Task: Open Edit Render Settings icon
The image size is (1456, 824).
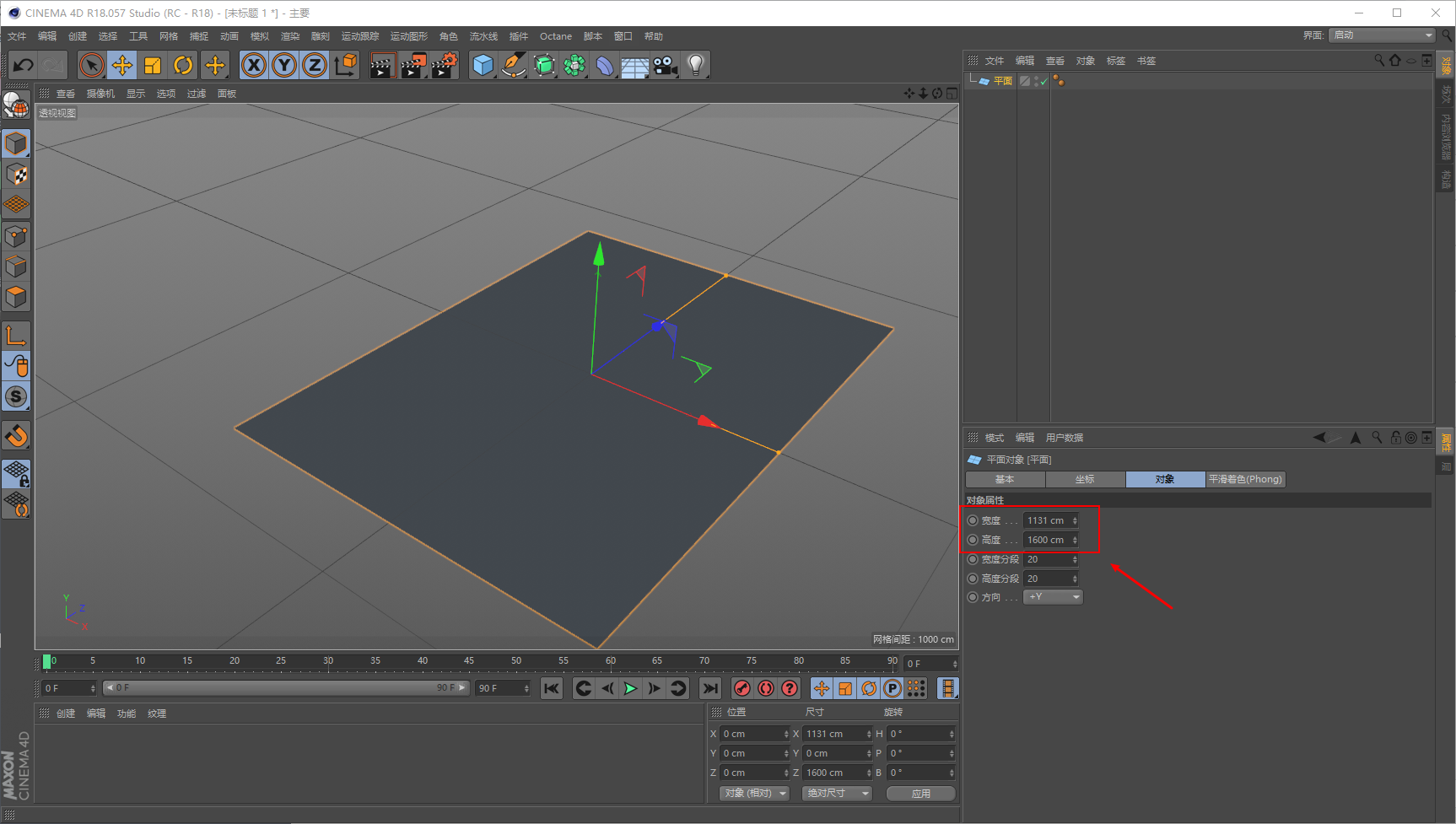Action: [444, 65]
